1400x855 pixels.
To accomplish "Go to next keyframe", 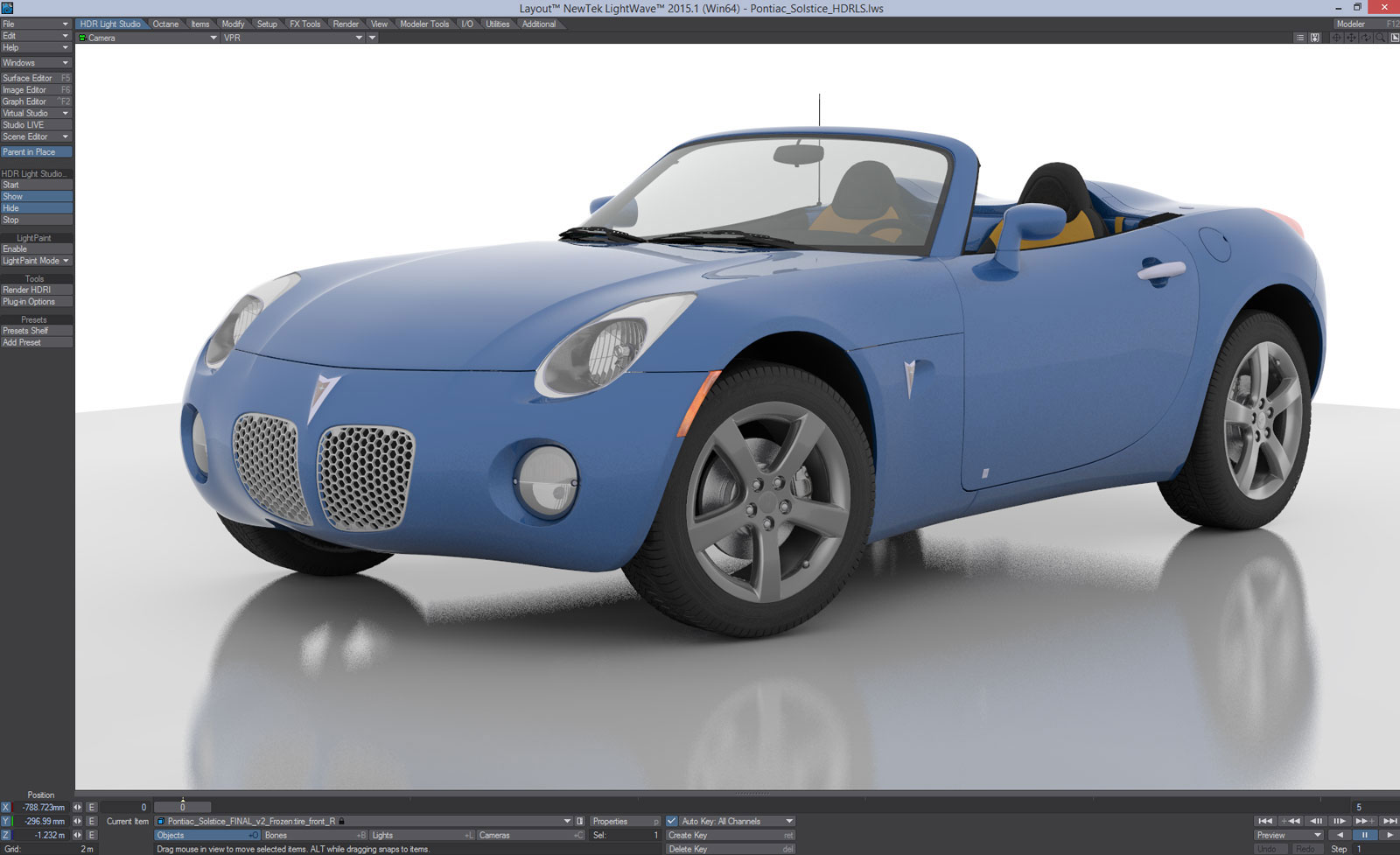I will [x=1364, y=821].
